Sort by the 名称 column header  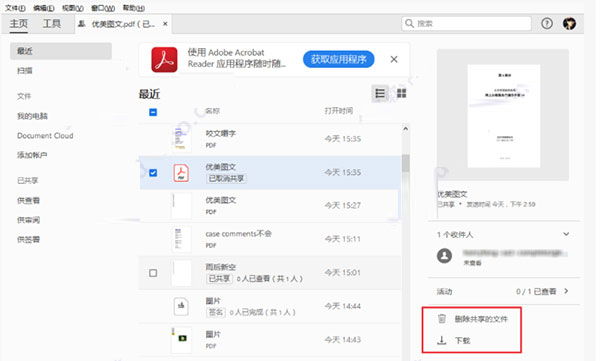pyautogui.click(x=212, y=111)
